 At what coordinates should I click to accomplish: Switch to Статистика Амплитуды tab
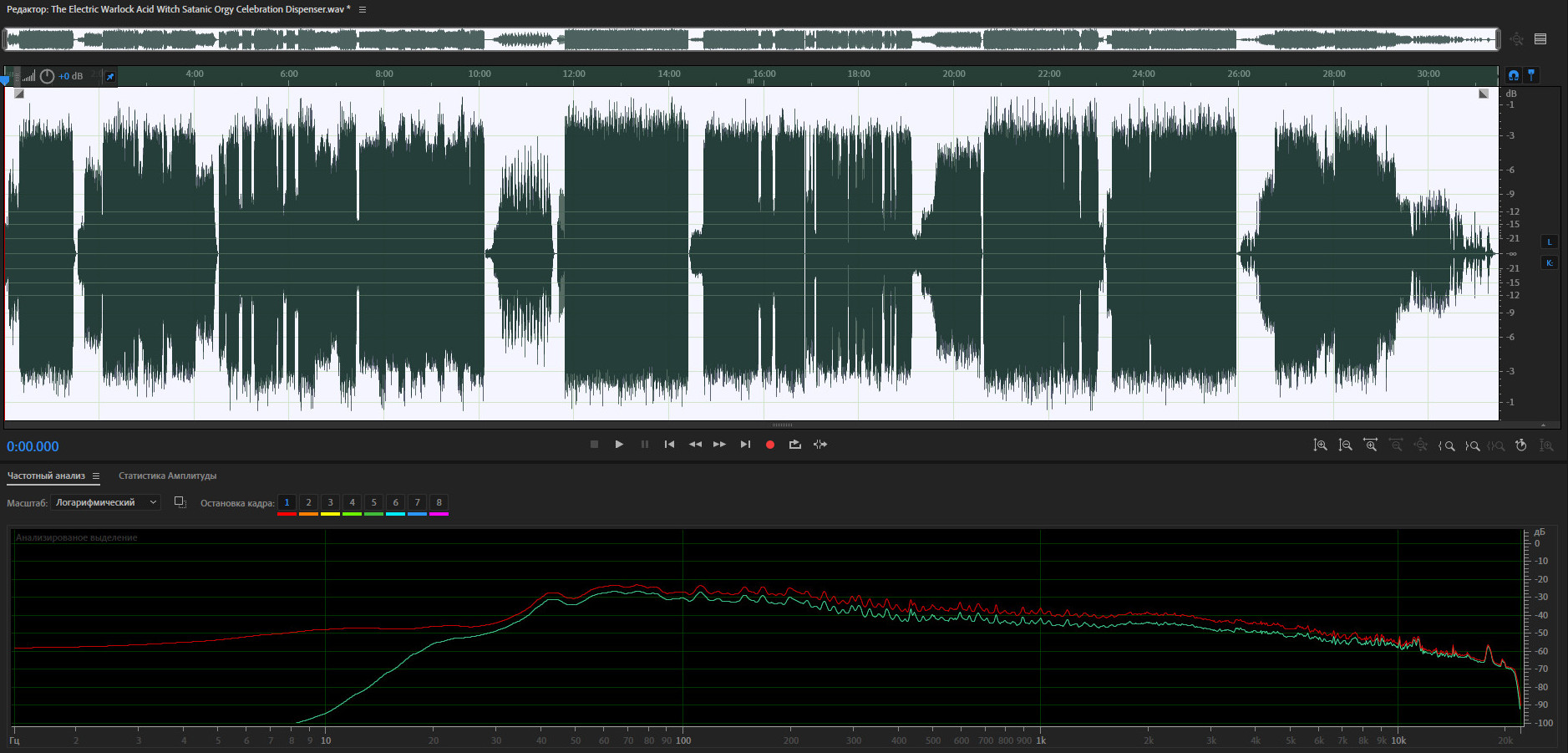(167, 476)
